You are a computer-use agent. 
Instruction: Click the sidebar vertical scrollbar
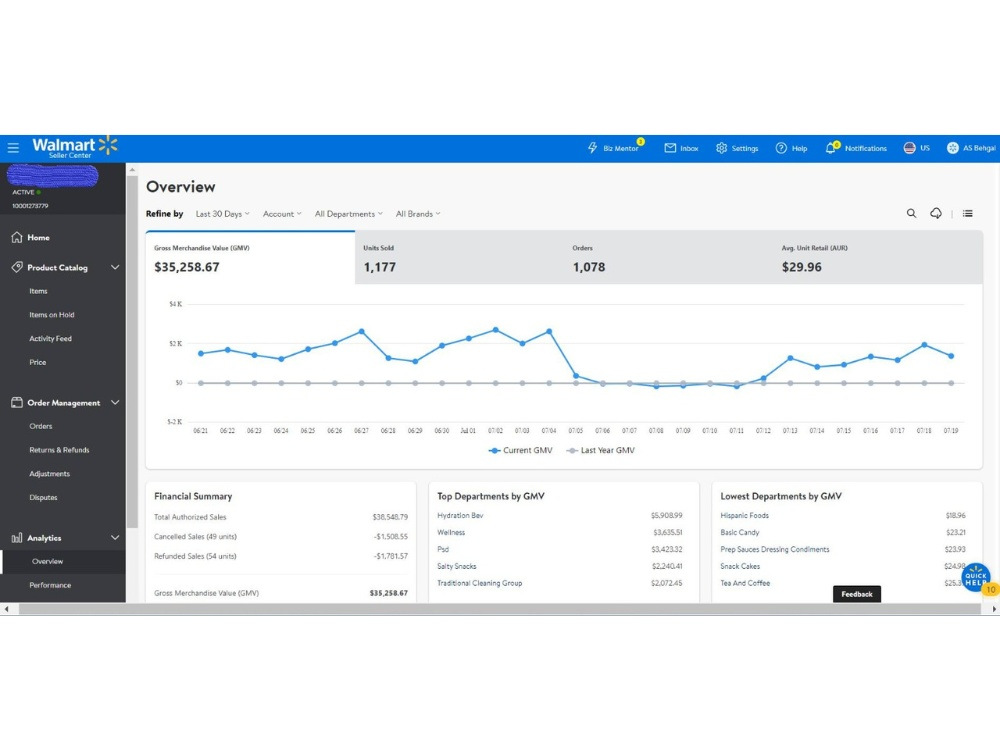coord(132,352)
